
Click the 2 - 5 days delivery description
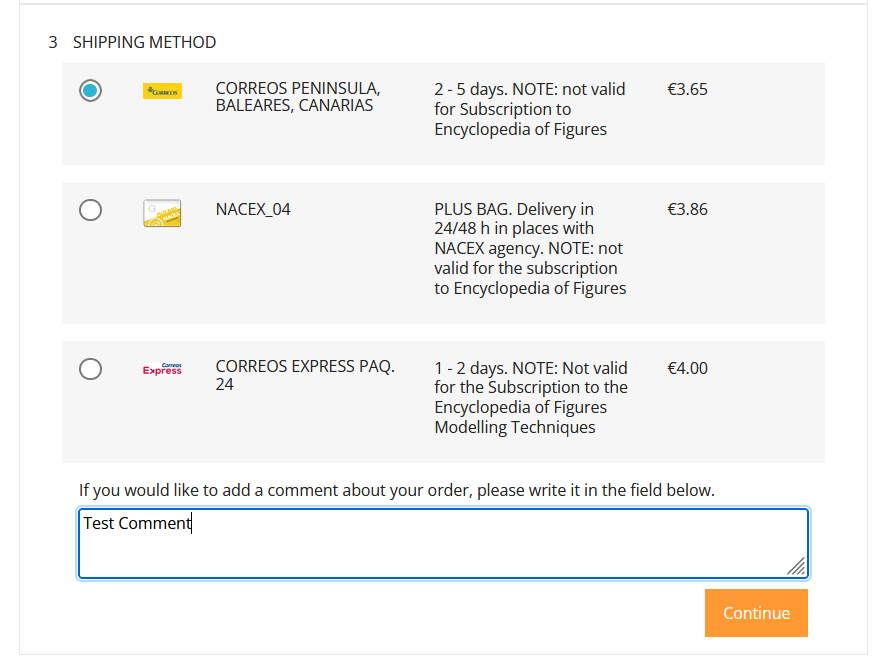530,109
